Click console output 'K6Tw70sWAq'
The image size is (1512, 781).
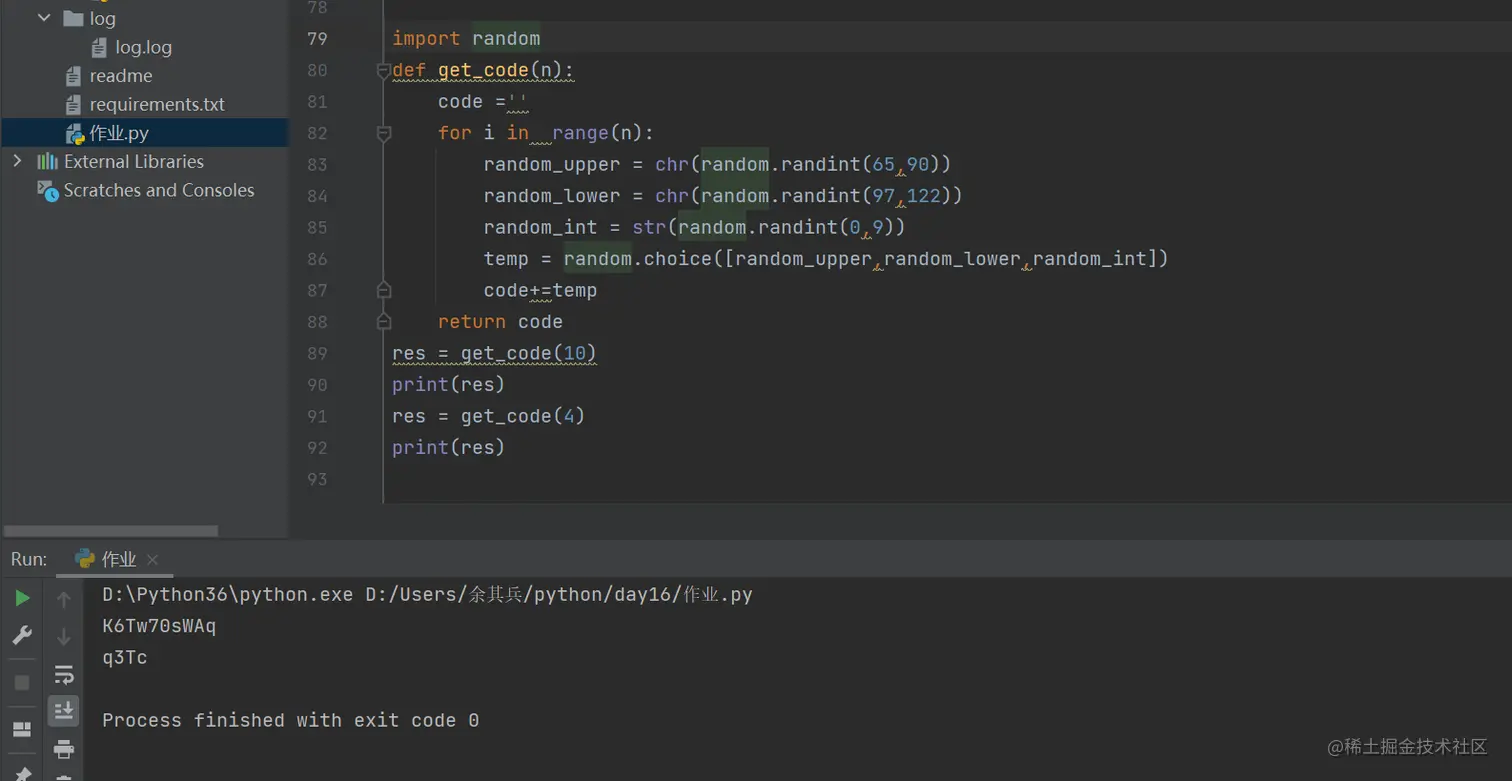159,626
